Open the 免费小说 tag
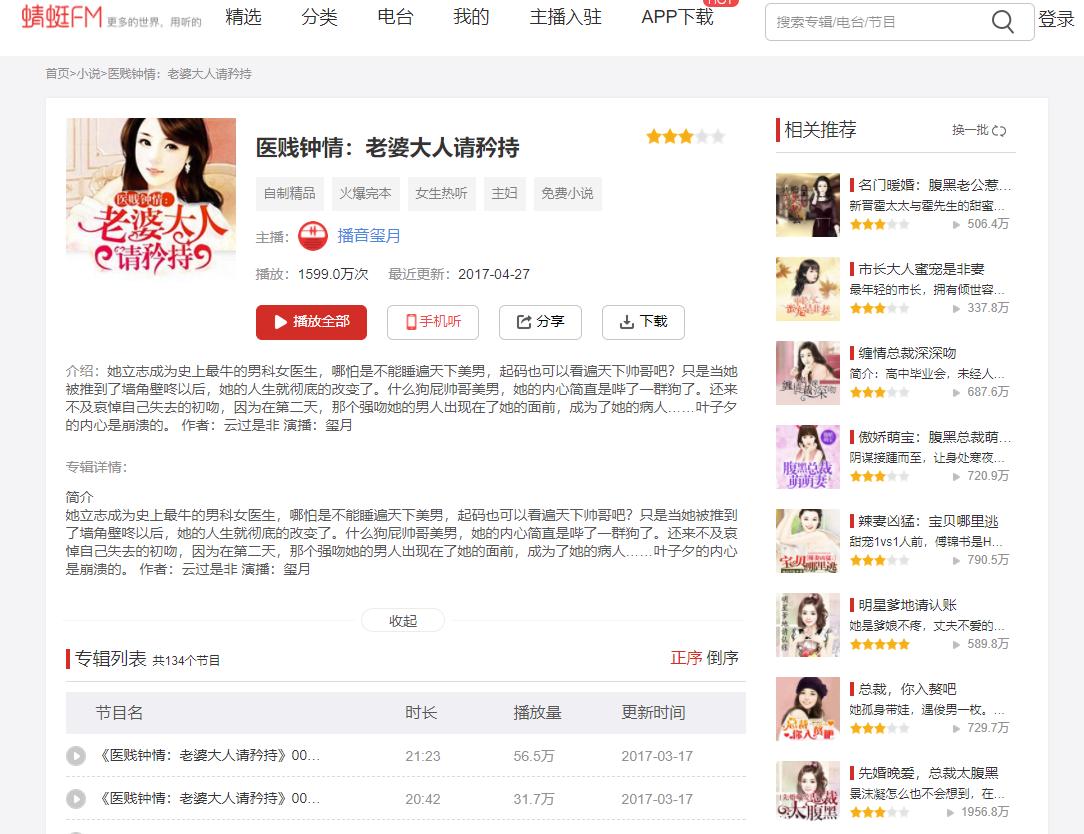This screenshot has width=1084, height=834. tap(567, 194)
